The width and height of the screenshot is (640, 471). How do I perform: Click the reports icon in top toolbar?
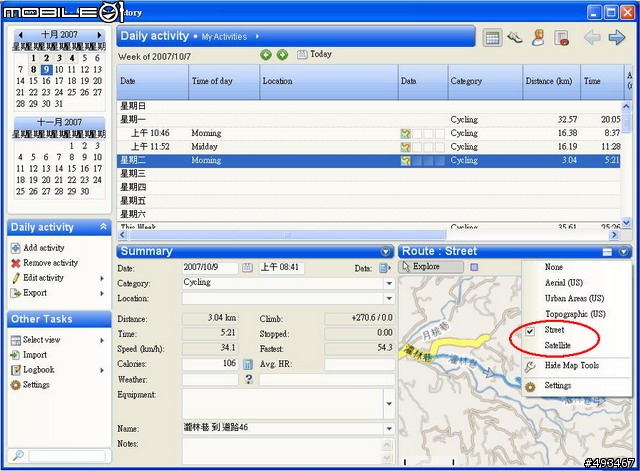click(562, 38)
